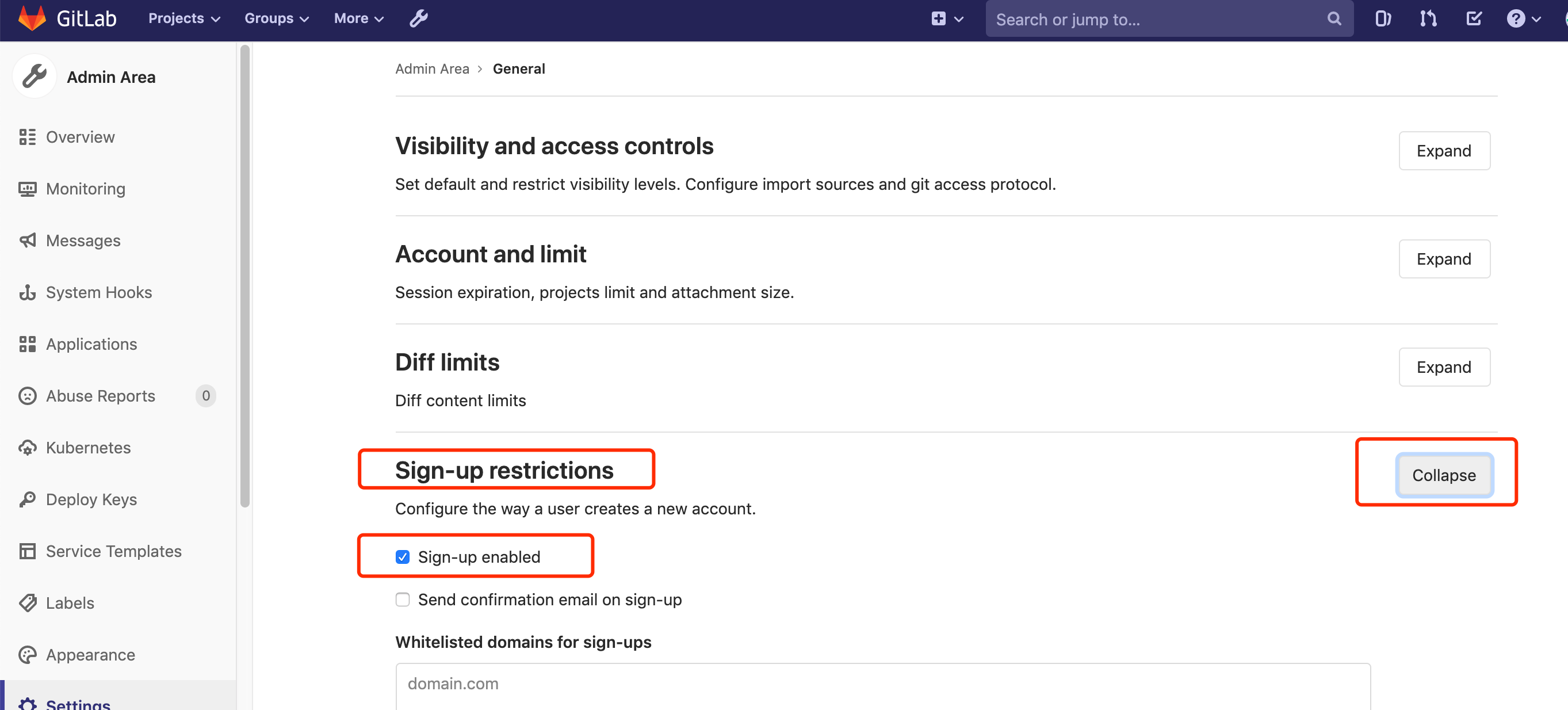Go to System Hooks in the sidebar
The height and width of the screenshot is (710, 1568).
98,292
